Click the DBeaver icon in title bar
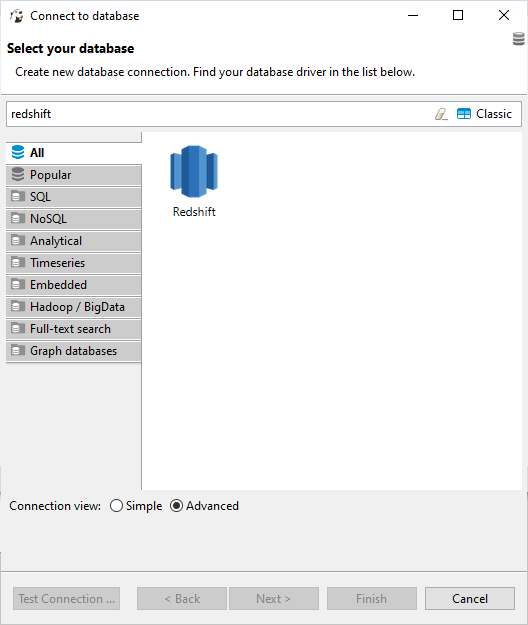The height and width of the screenshot is (625, 528). (x=17, y=16)
